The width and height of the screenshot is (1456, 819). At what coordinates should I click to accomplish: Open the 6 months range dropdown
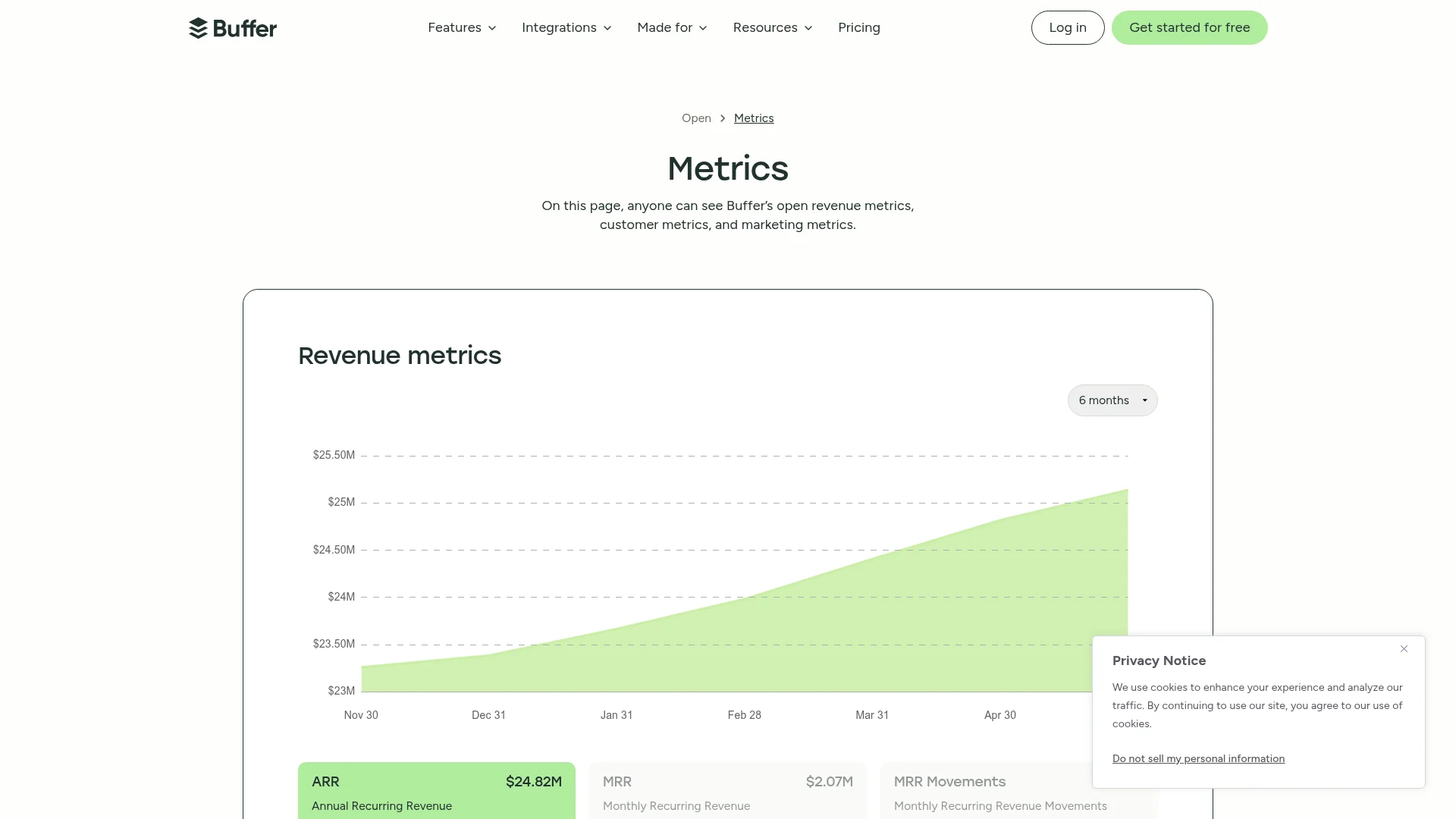tap(1112, 400)
